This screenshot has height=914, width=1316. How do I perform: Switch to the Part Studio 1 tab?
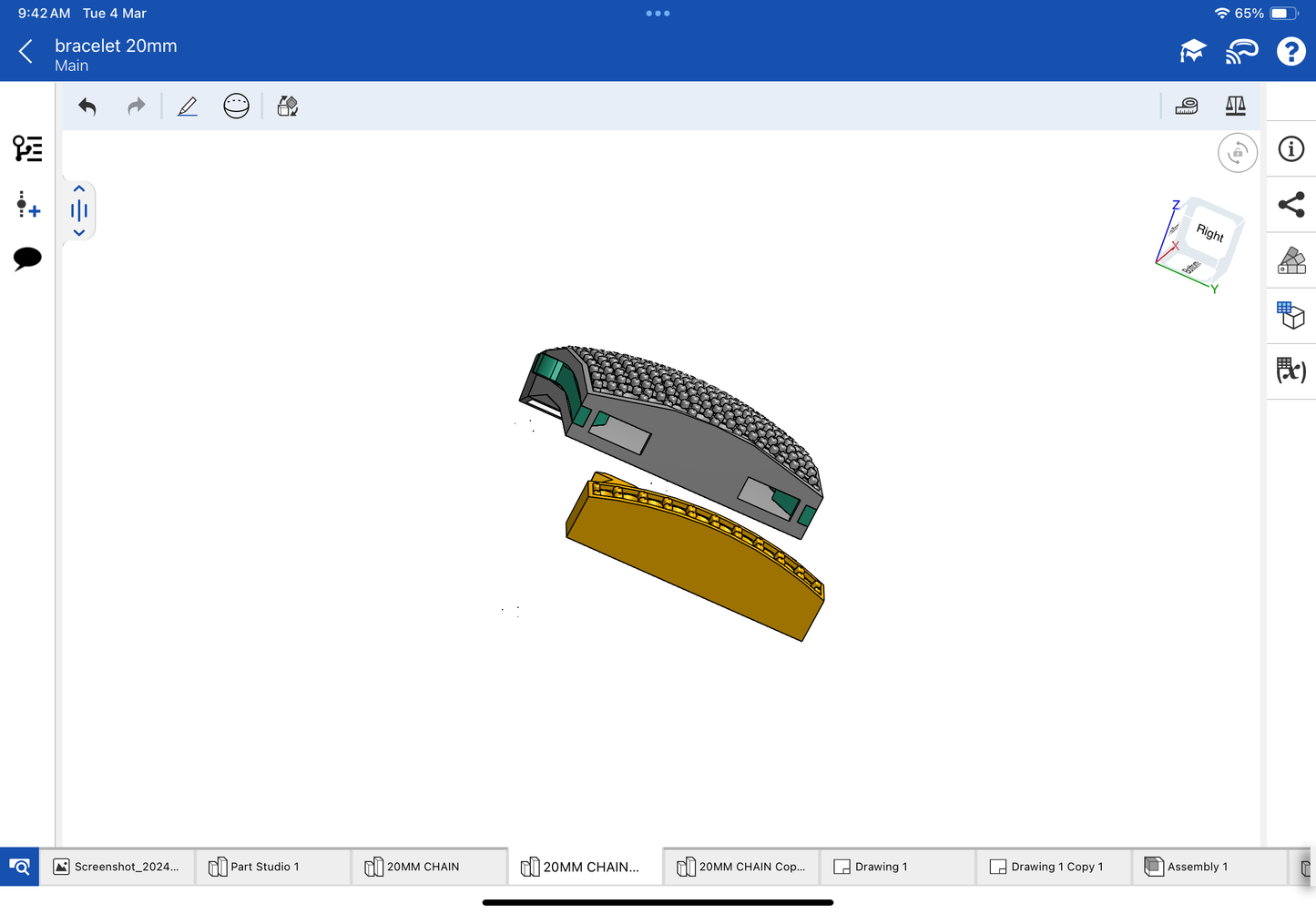coord(264,867)
